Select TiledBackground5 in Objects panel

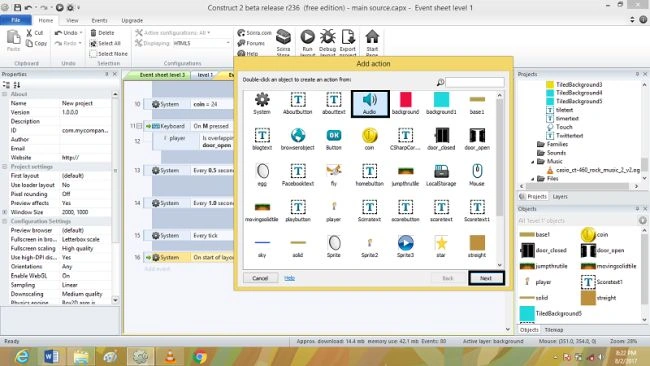(x=551, y=314)
